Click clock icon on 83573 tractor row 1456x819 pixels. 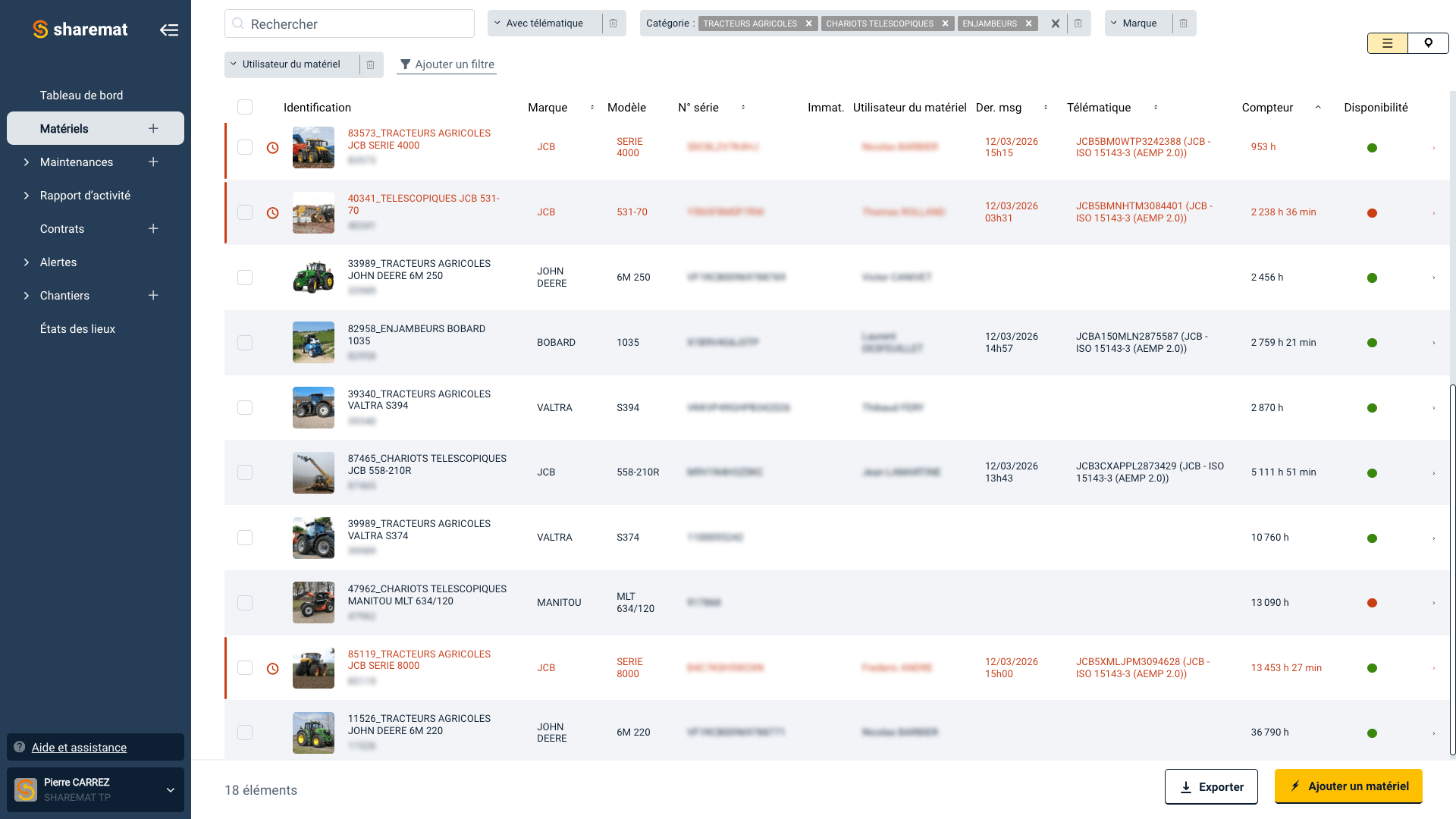pos(273,148)
